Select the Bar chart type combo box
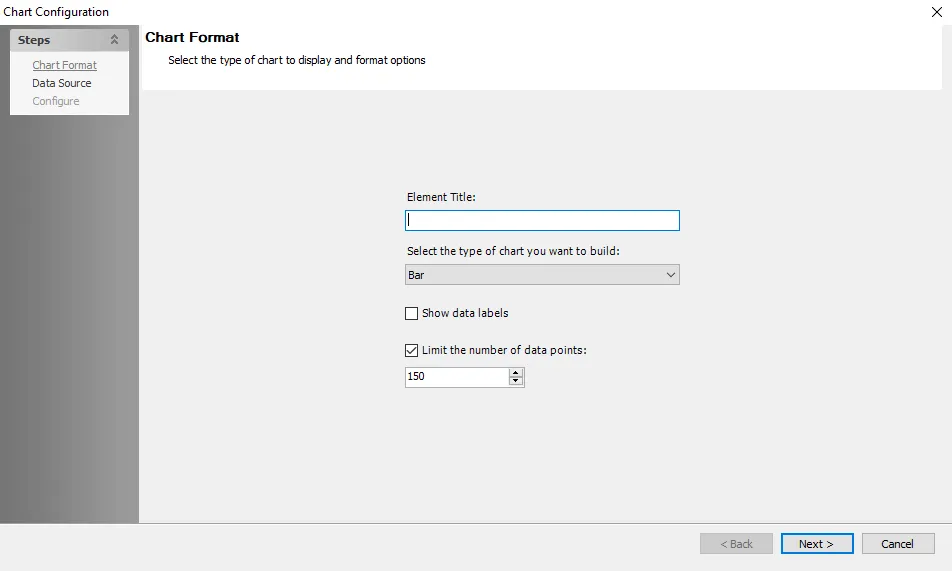The width and height of the screenshot is (952, 571). click(x=542, y=275)
